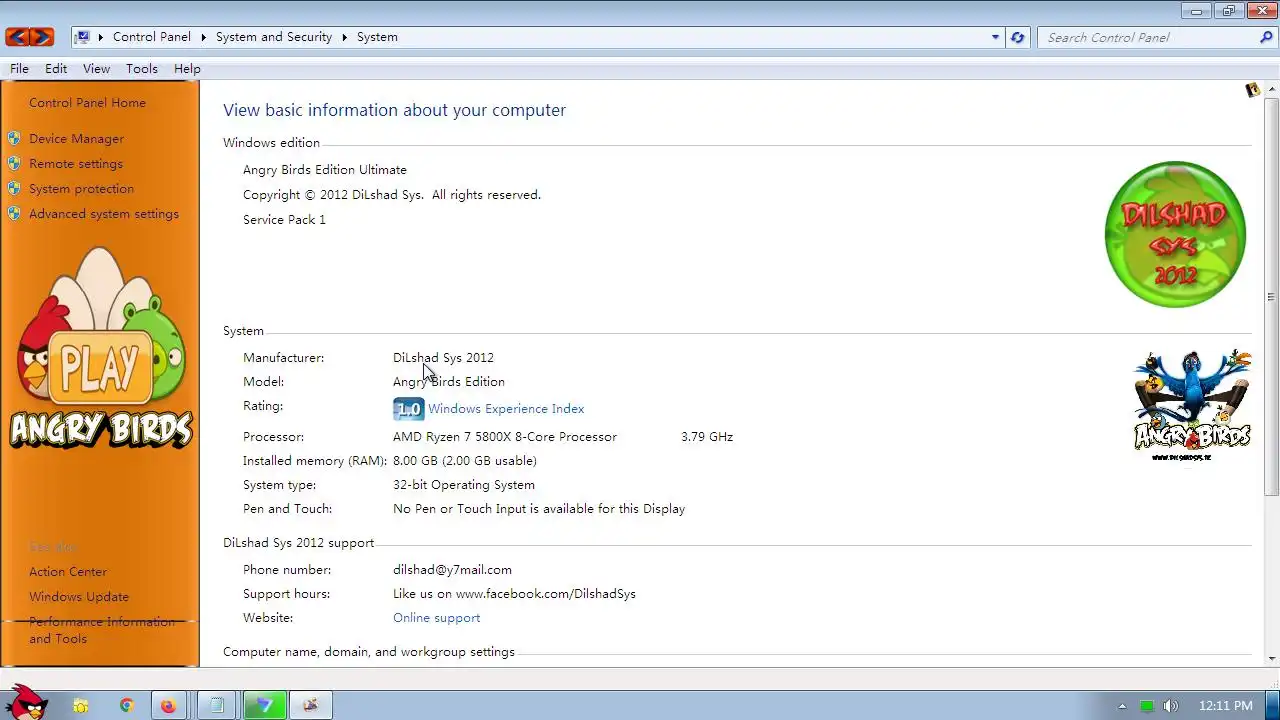Expand the arrow after Control Panel breadcrumb
The width and height of the screenshot is (1280, 720).
(x=203, y=37)
